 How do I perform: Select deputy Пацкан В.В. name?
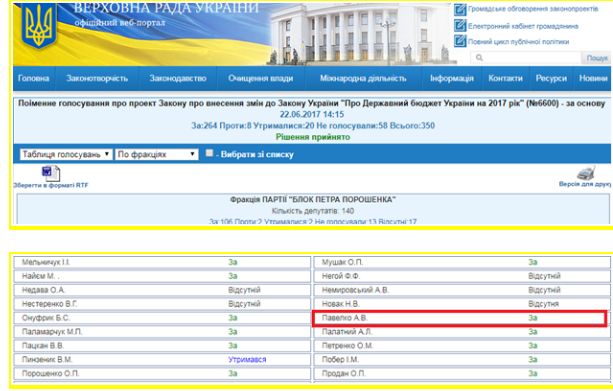coord(43,346)
